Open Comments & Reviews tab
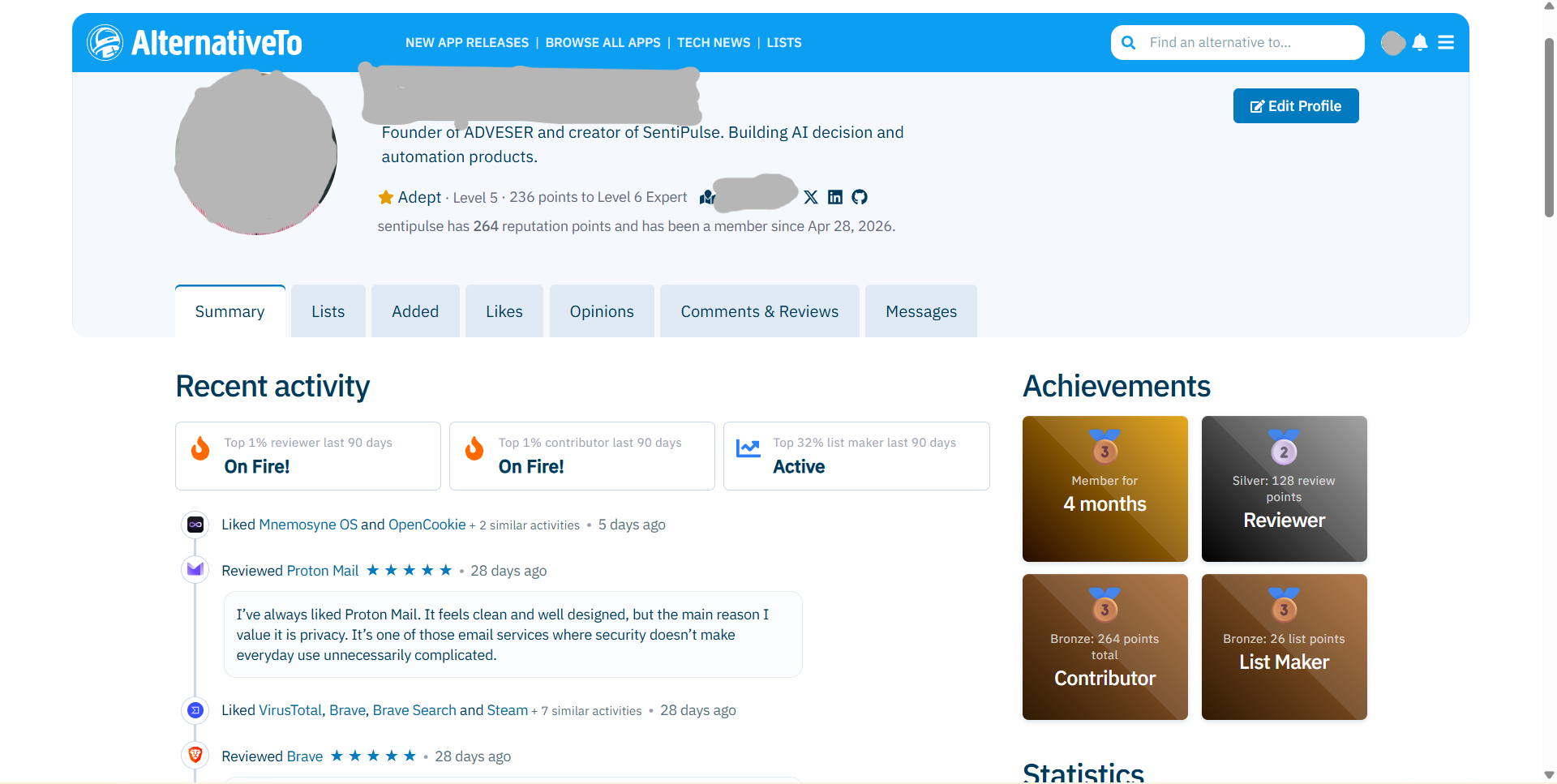The height and width of the screenshot is (784, 1557). pyautogui.click(x=760, y=311)
